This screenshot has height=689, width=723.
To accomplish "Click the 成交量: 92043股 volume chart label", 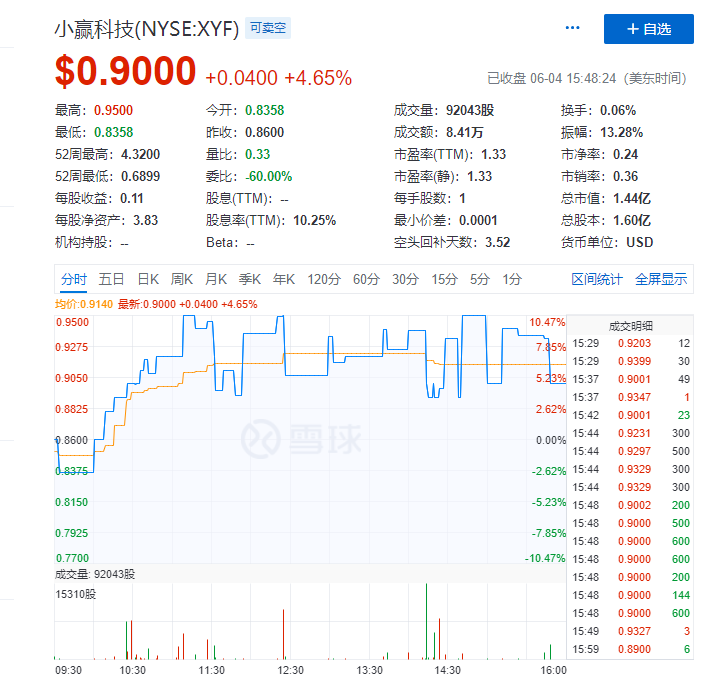I will 95,575.
